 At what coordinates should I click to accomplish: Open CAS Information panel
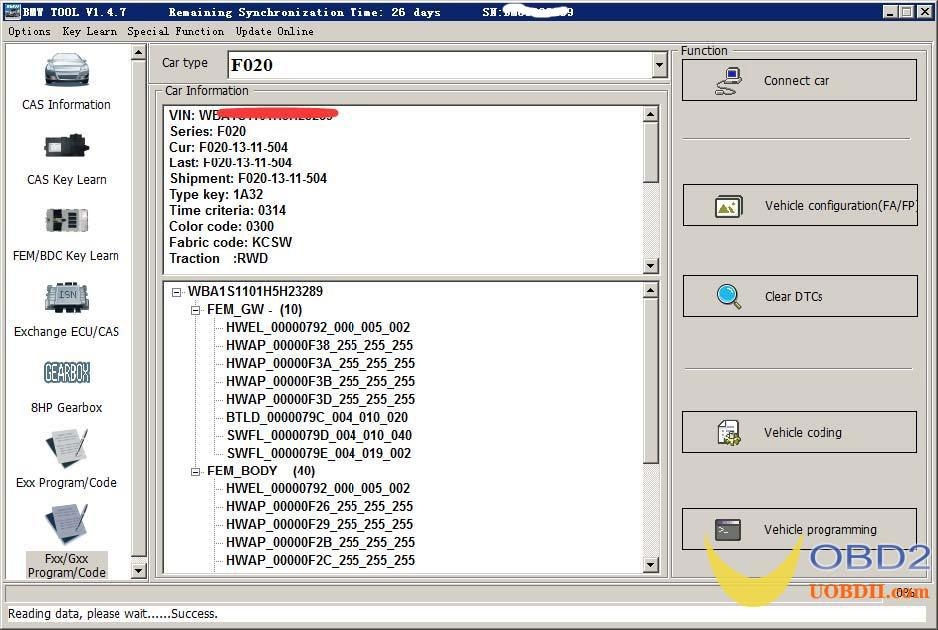66,80
